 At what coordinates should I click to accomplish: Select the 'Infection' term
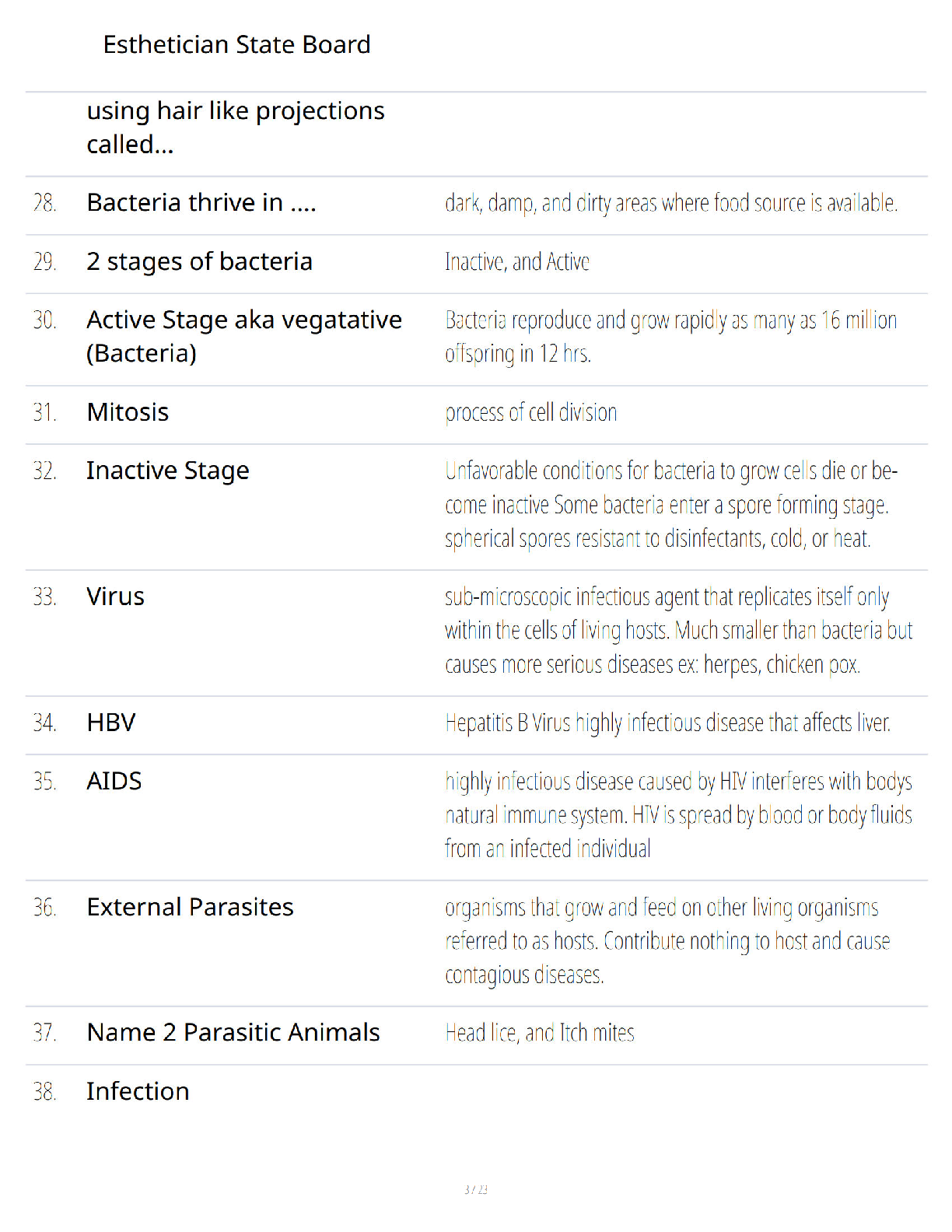[x=138, y=1091]
